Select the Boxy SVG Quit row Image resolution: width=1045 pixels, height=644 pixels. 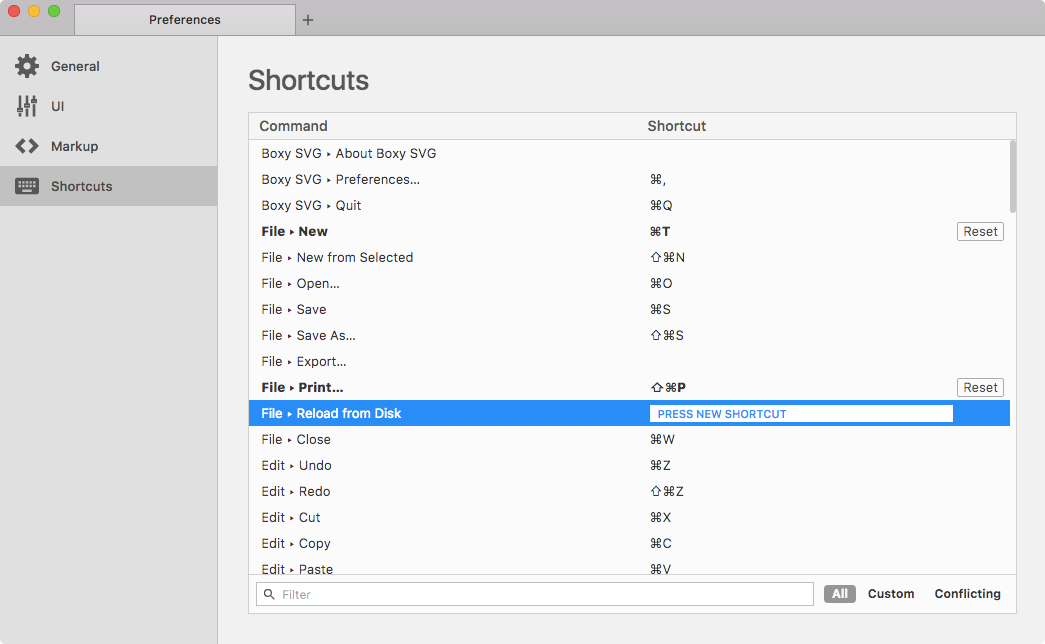pos(629,205)
